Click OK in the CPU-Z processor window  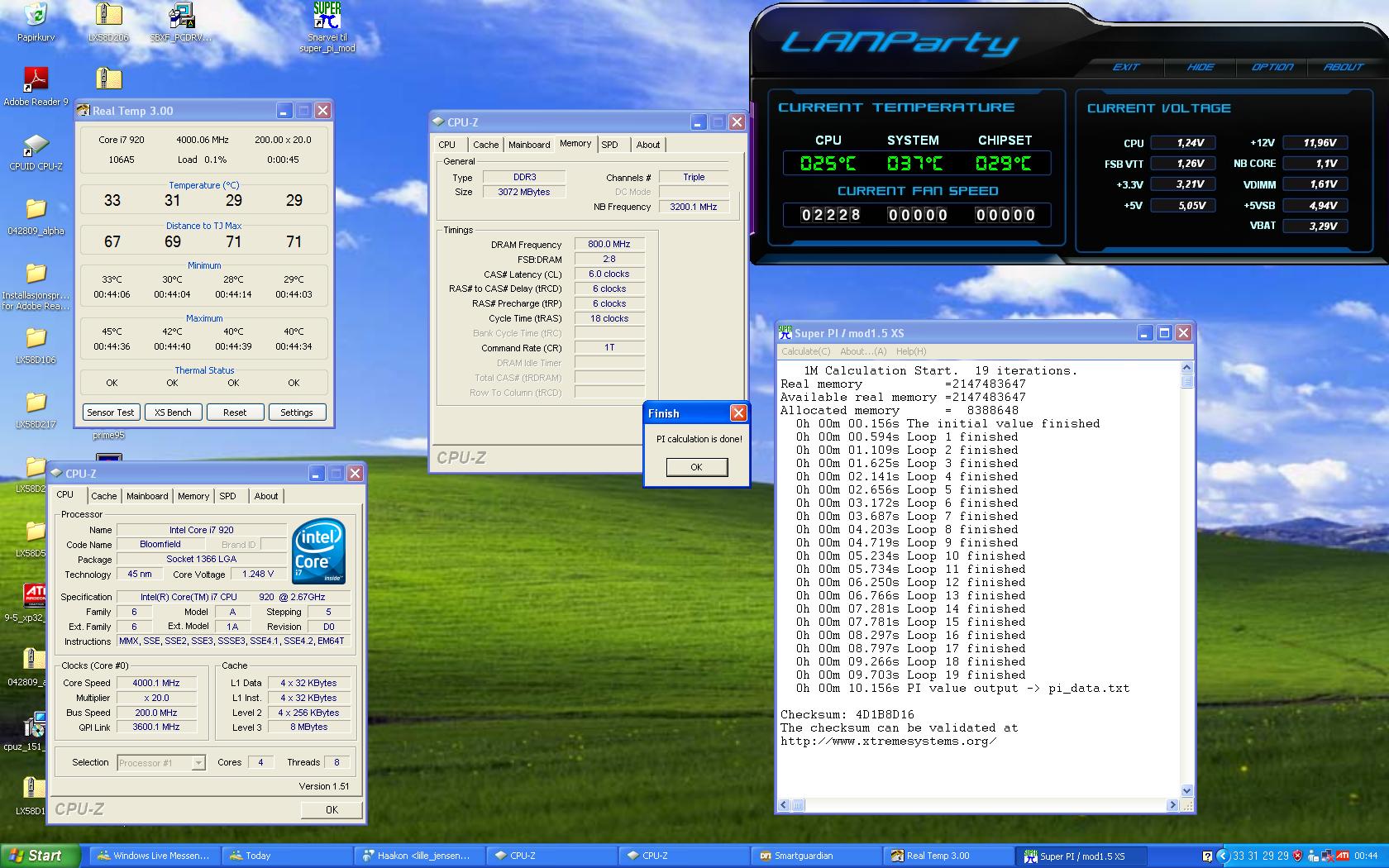tap(332, 810)
